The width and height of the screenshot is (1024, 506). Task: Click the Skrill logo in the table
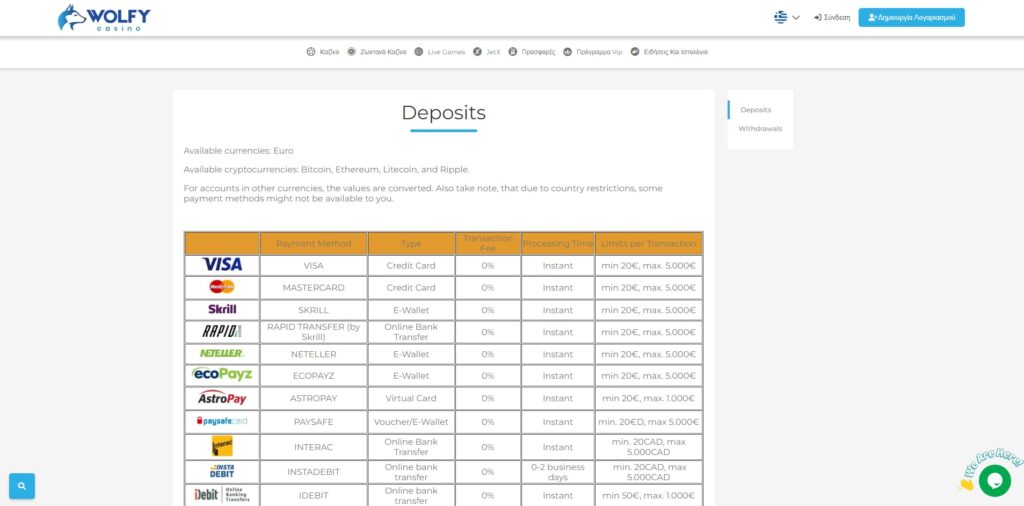[222, 309]
